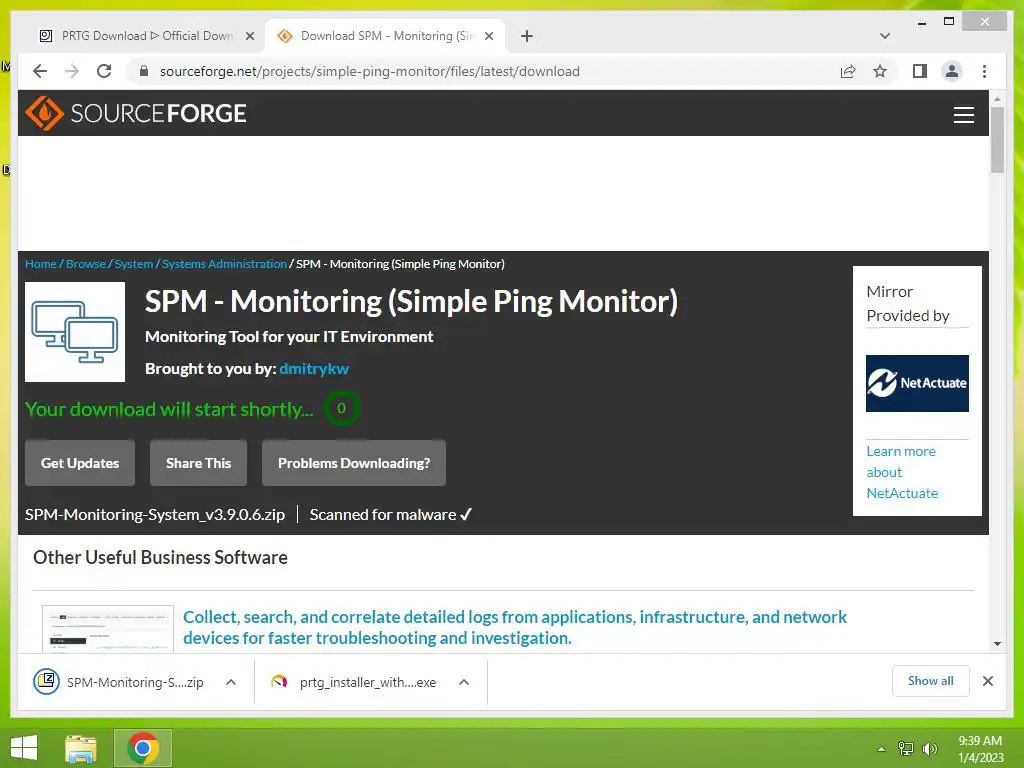
Task: Click the SPM project monitor icon
Action: 75,332
